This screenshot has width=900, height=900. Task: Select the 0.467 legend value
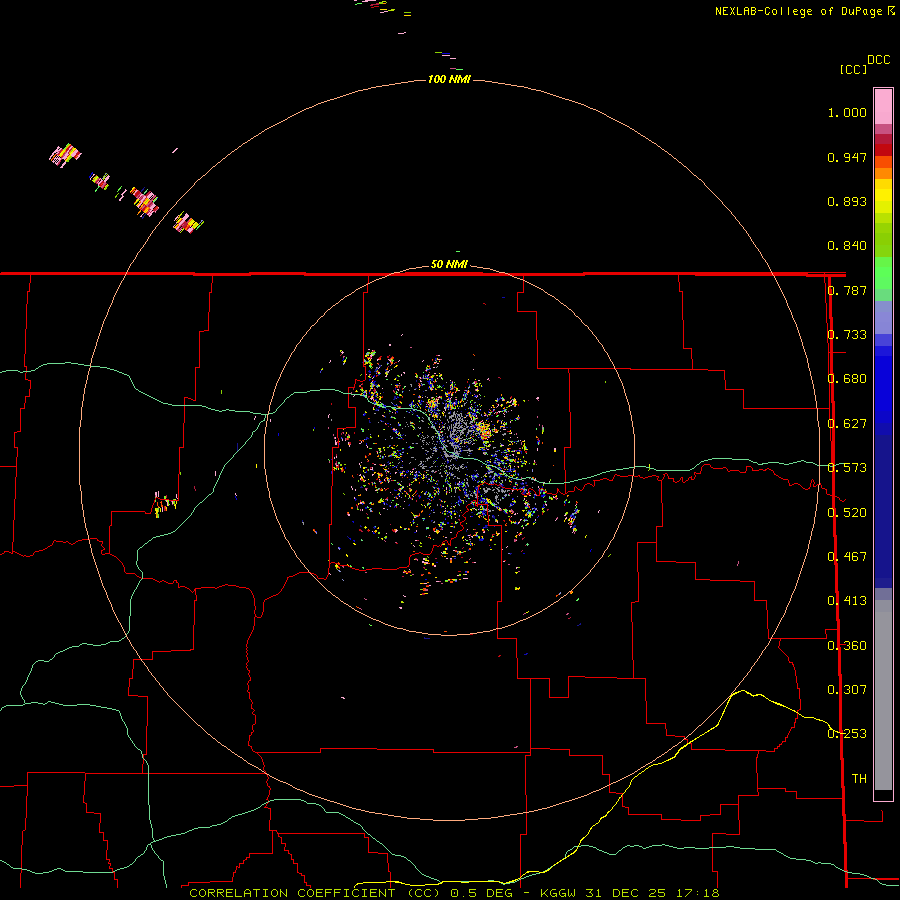pos(847,556)
